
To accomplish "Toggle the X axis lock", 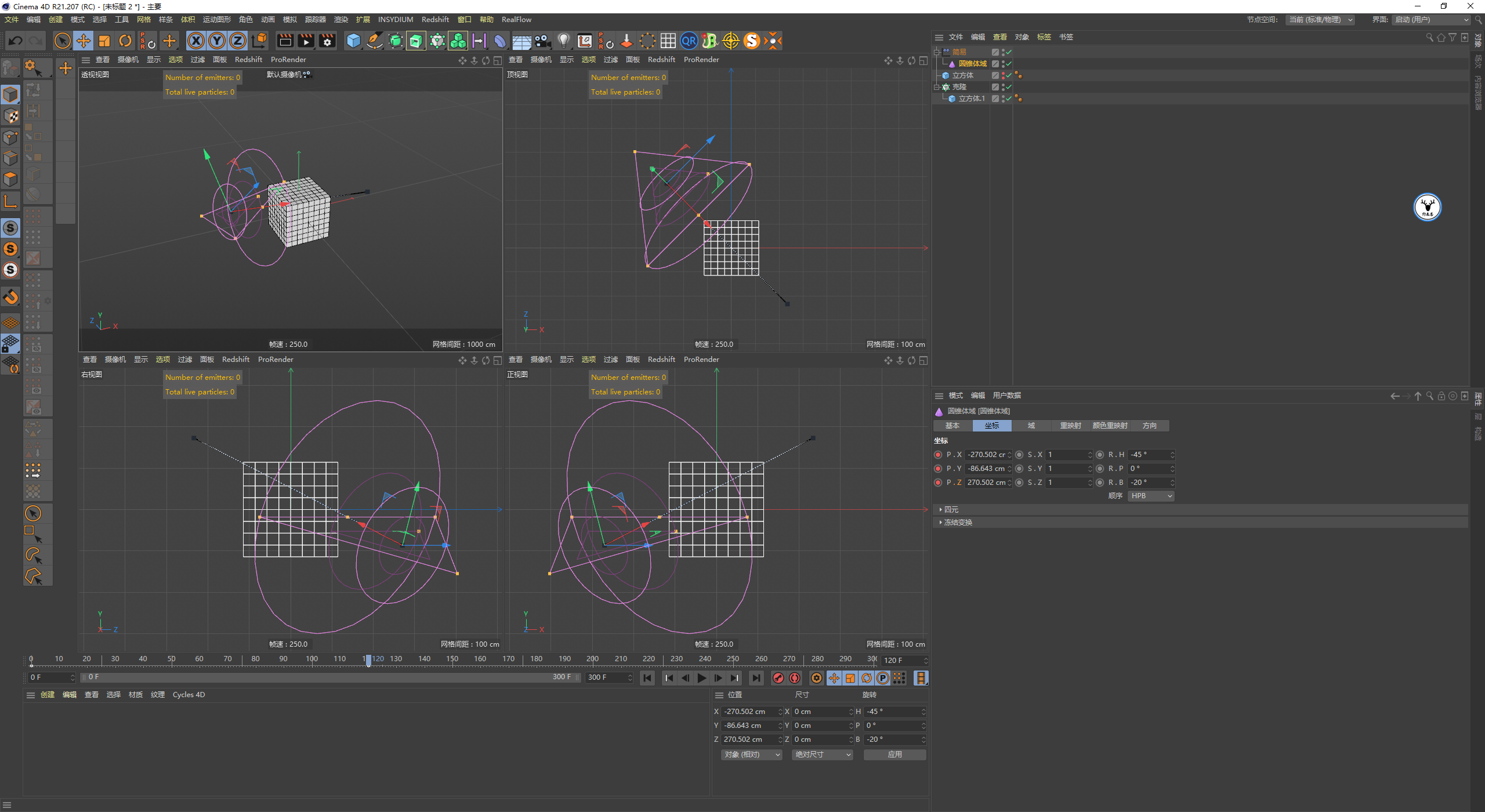I will 196,41.
